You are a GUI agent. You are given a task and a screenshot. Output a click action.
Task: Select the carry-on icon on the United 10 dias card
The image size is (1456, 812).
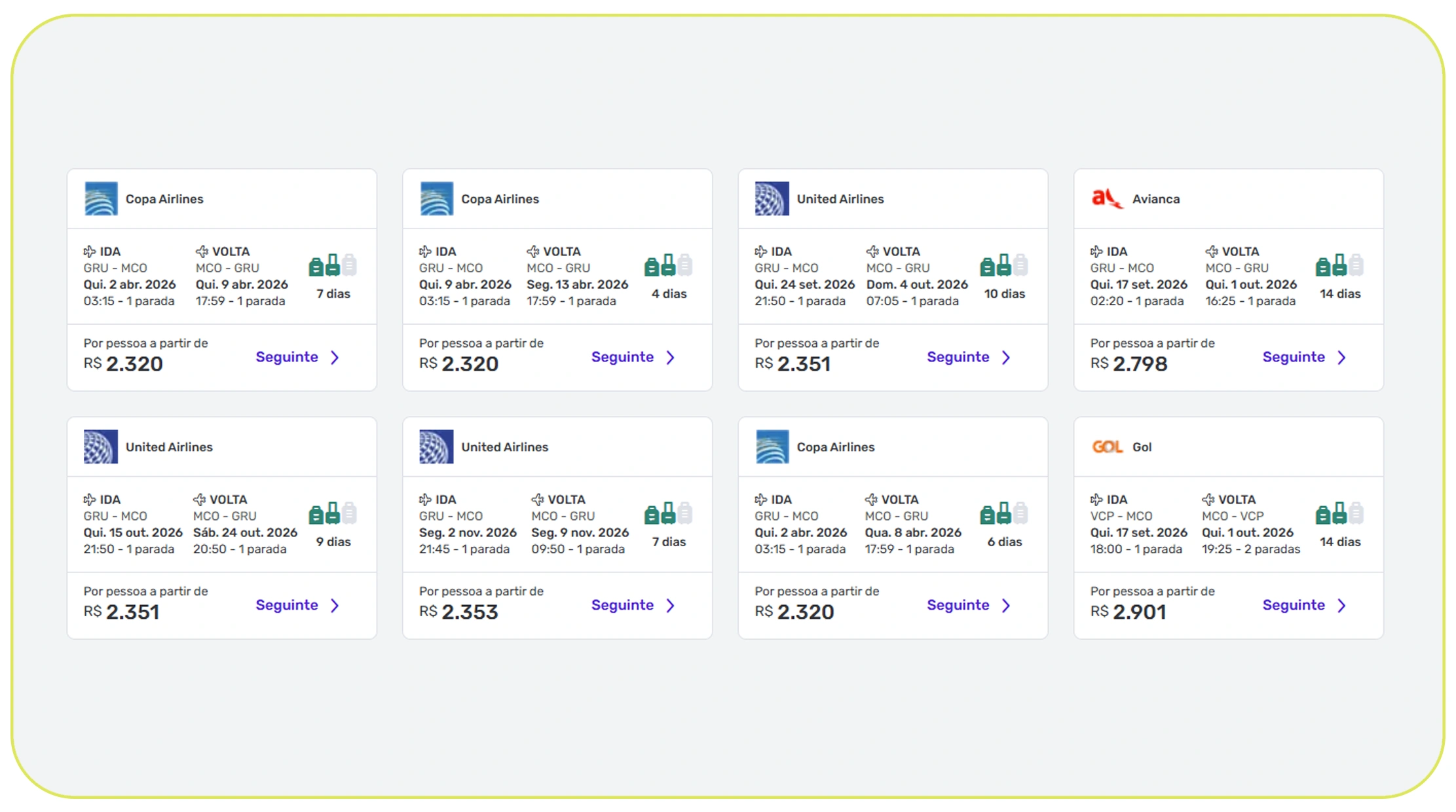tap(1003, 266)
